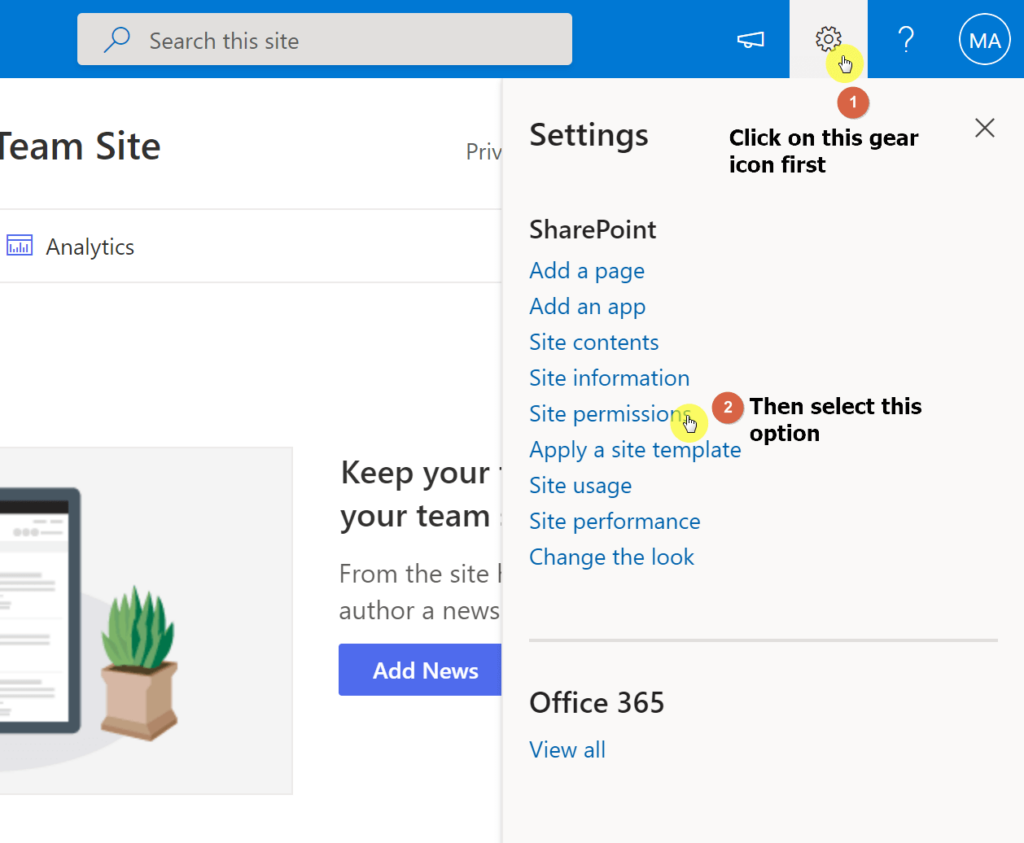The image size is (1024, 843).
Task: Open Site usage
Action: [580, 486]
